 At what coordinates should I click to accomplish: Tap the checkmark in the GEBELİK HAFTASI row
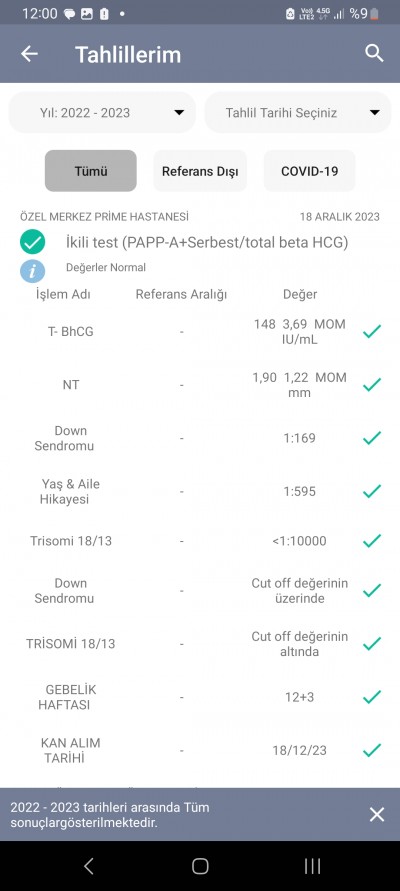click(372, 697)
